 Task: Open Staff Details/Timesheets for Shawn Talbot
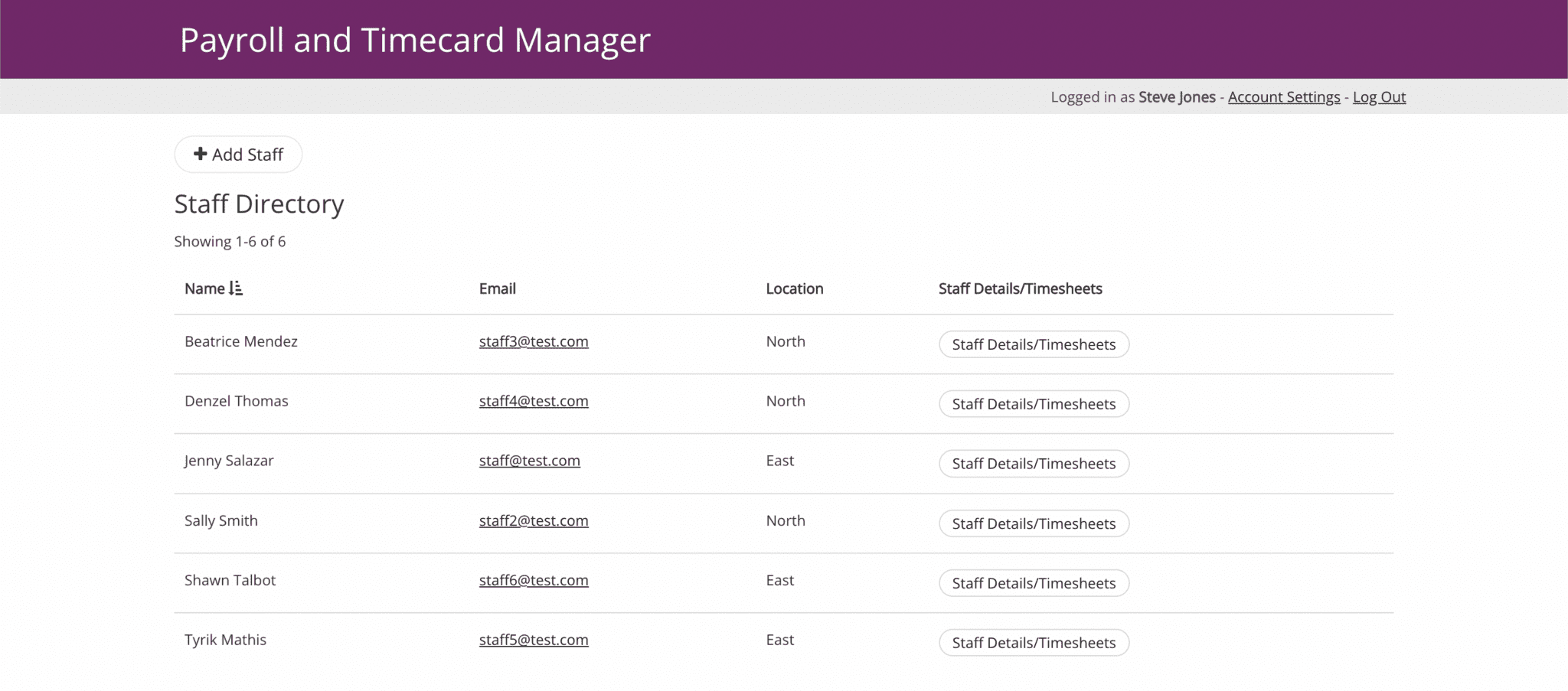click(x=1034, y=583)
